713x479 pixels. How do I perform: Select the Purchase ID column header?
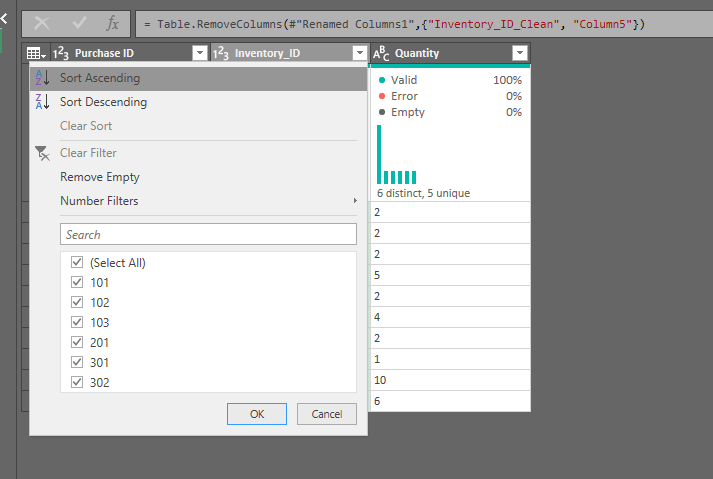point(130,53)
